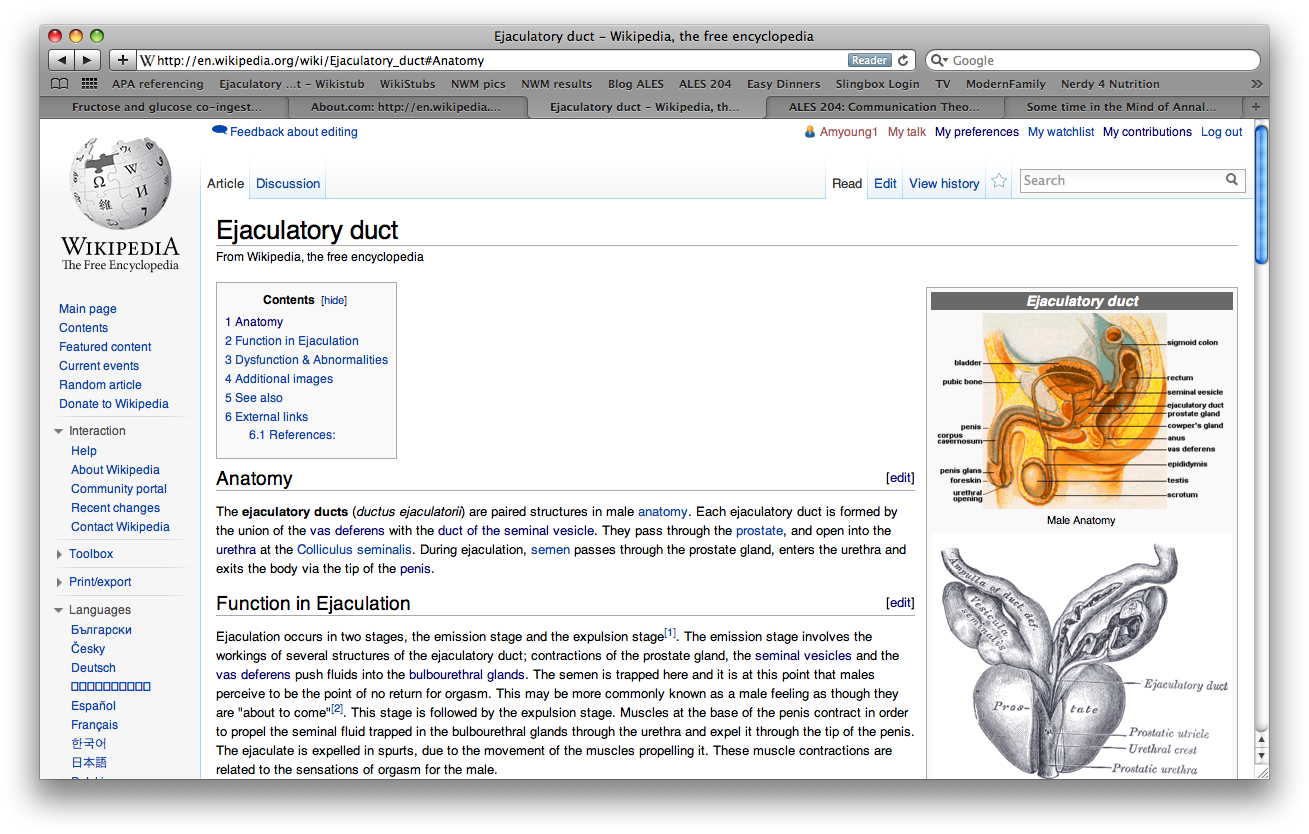This screenshot has width=1309, height=834.
Task: Open citation footnote [1]
Action: tap(670, 633)
